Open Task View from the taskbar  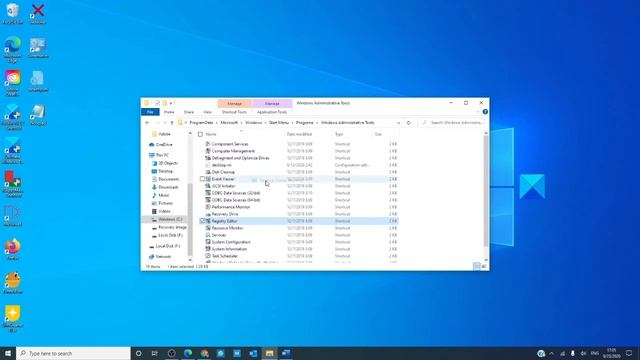[x=155, y=353]
